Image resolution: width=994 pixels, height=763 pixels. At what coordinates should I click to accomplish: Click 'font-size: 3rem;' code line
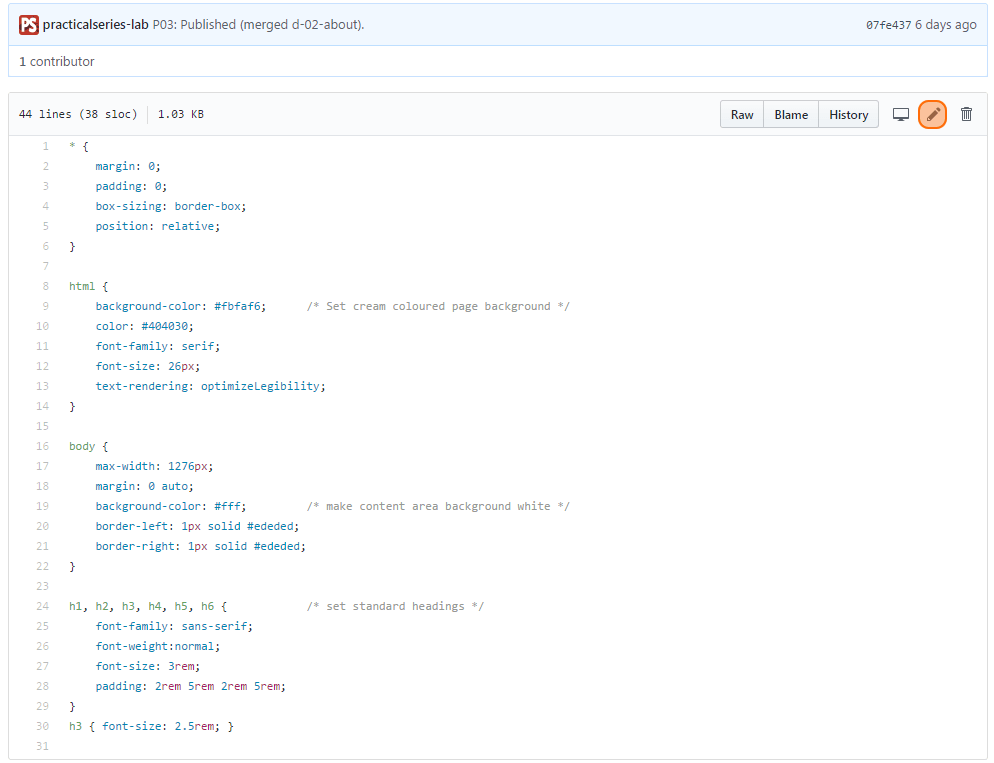pyautogui.click(x=148, y=666)
